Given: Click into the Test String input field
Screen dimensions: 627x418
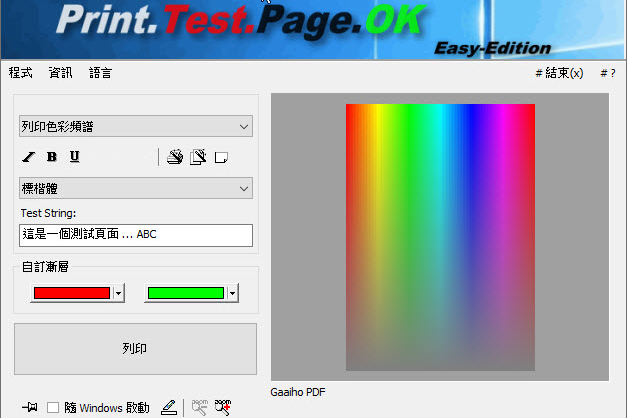Looking at the screenshot, I should [136, 235].
